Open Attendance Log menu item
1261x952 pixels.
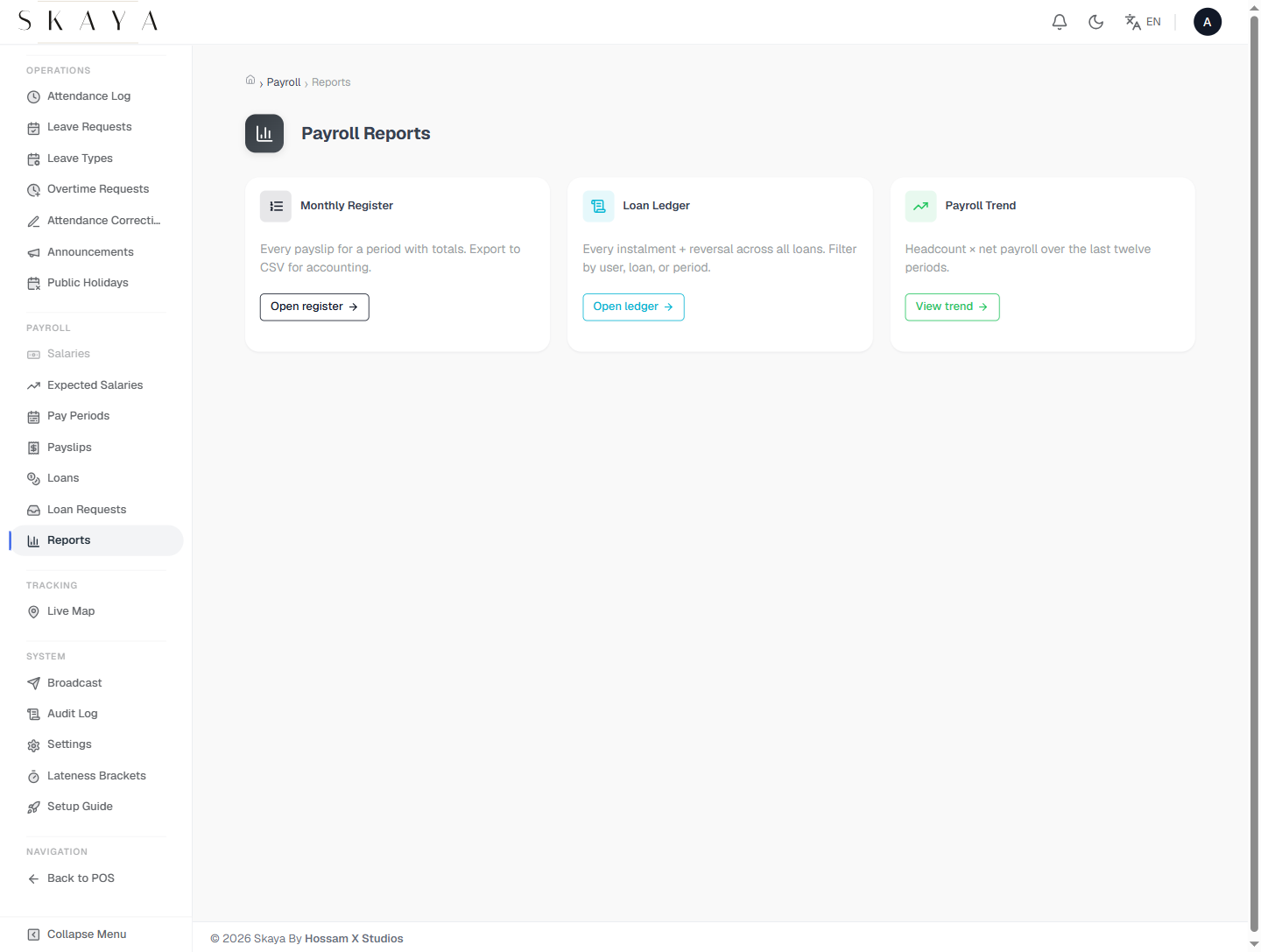coord(96,96)
